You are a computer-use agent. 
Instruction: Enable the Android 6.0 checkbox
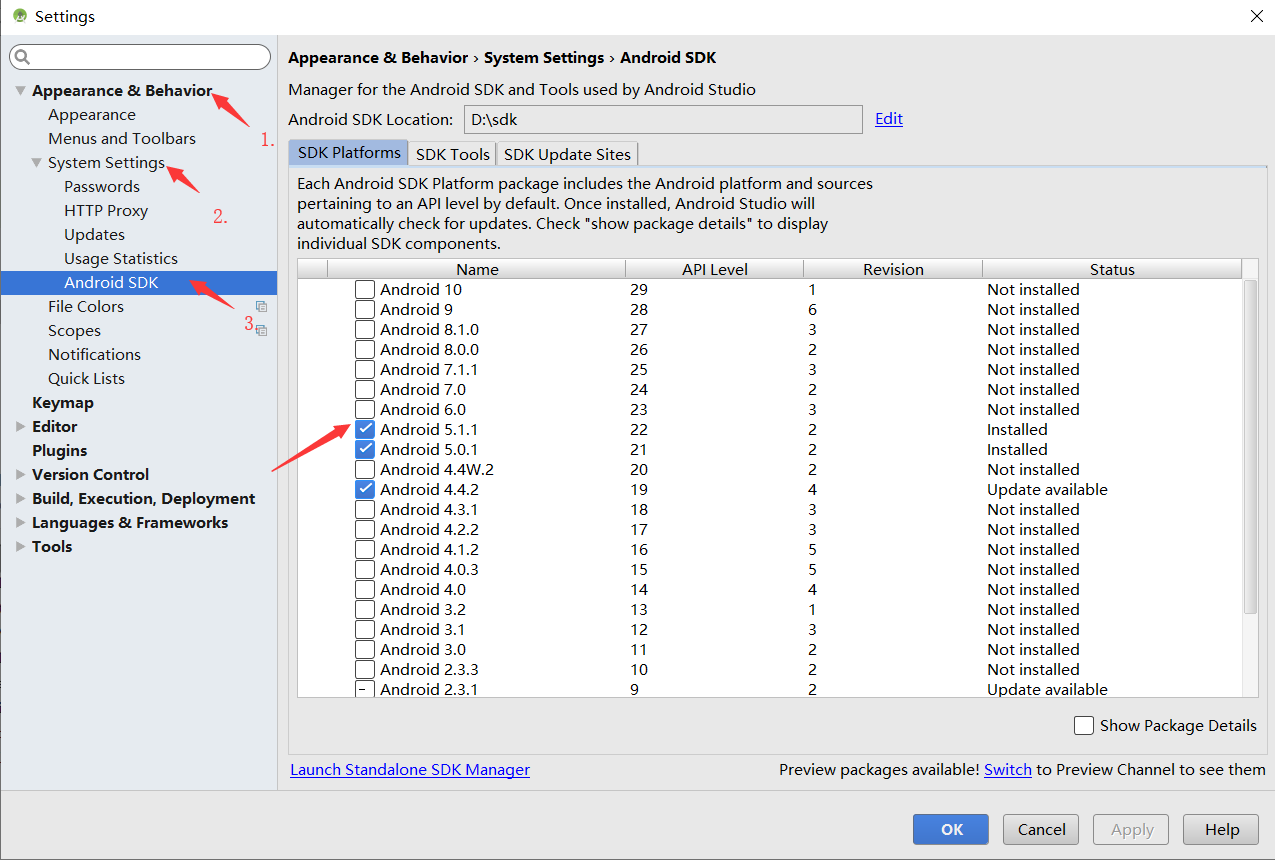(x=365, y=410)
